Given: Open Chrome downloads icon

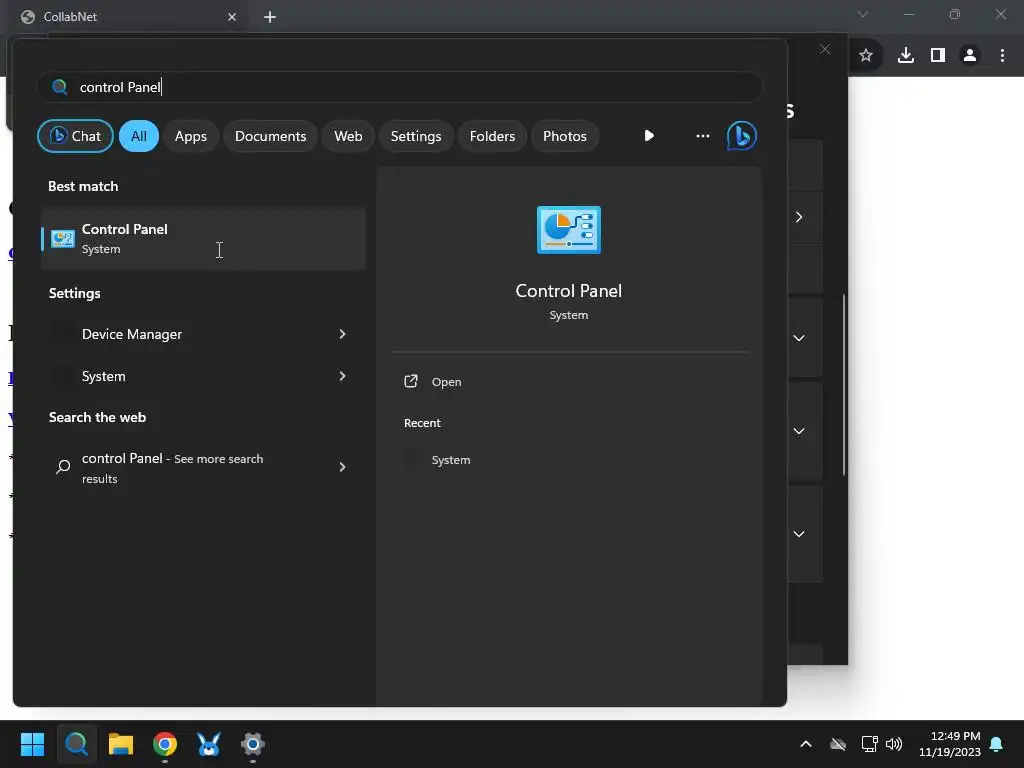Looking at the screenshot, I should pos(906,56).
